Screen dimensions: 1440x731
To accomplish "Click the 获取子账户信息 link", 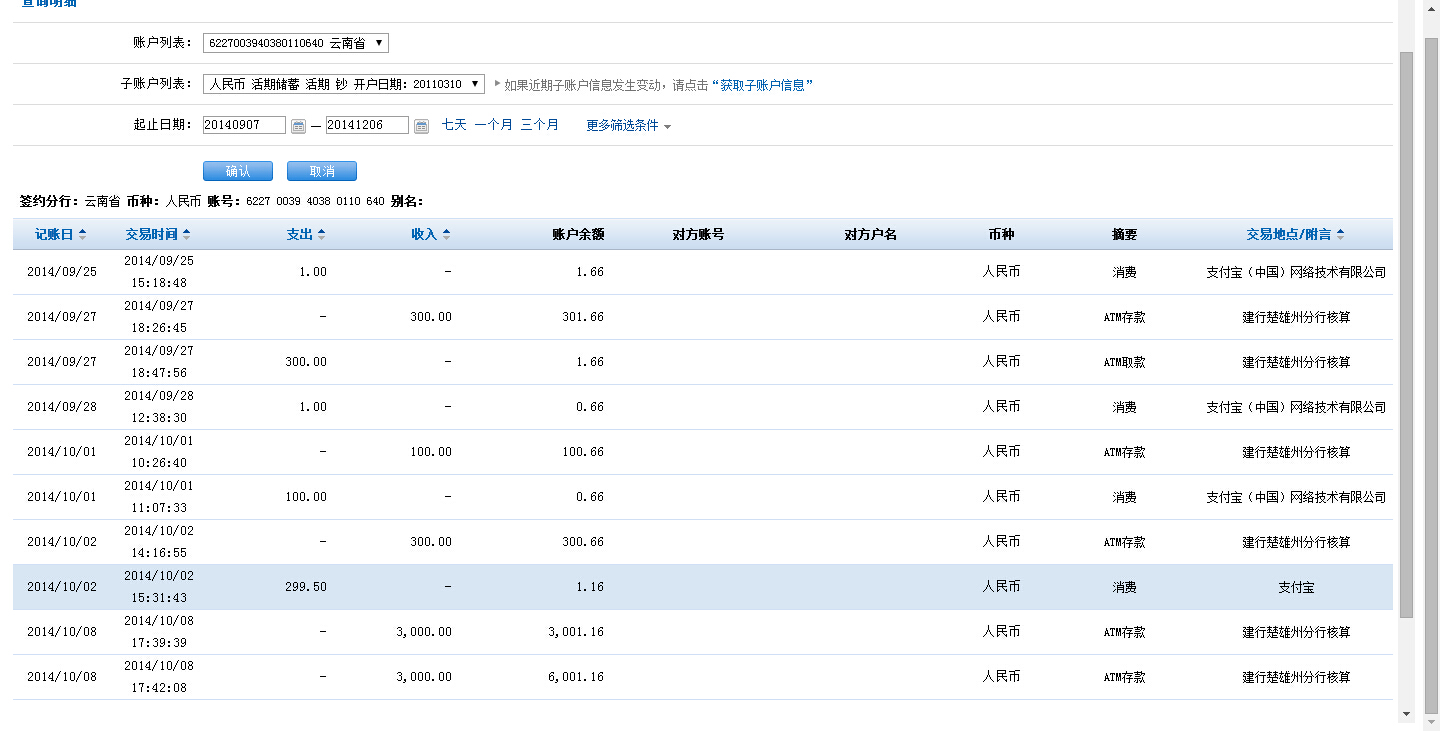I will coord(762,85).
